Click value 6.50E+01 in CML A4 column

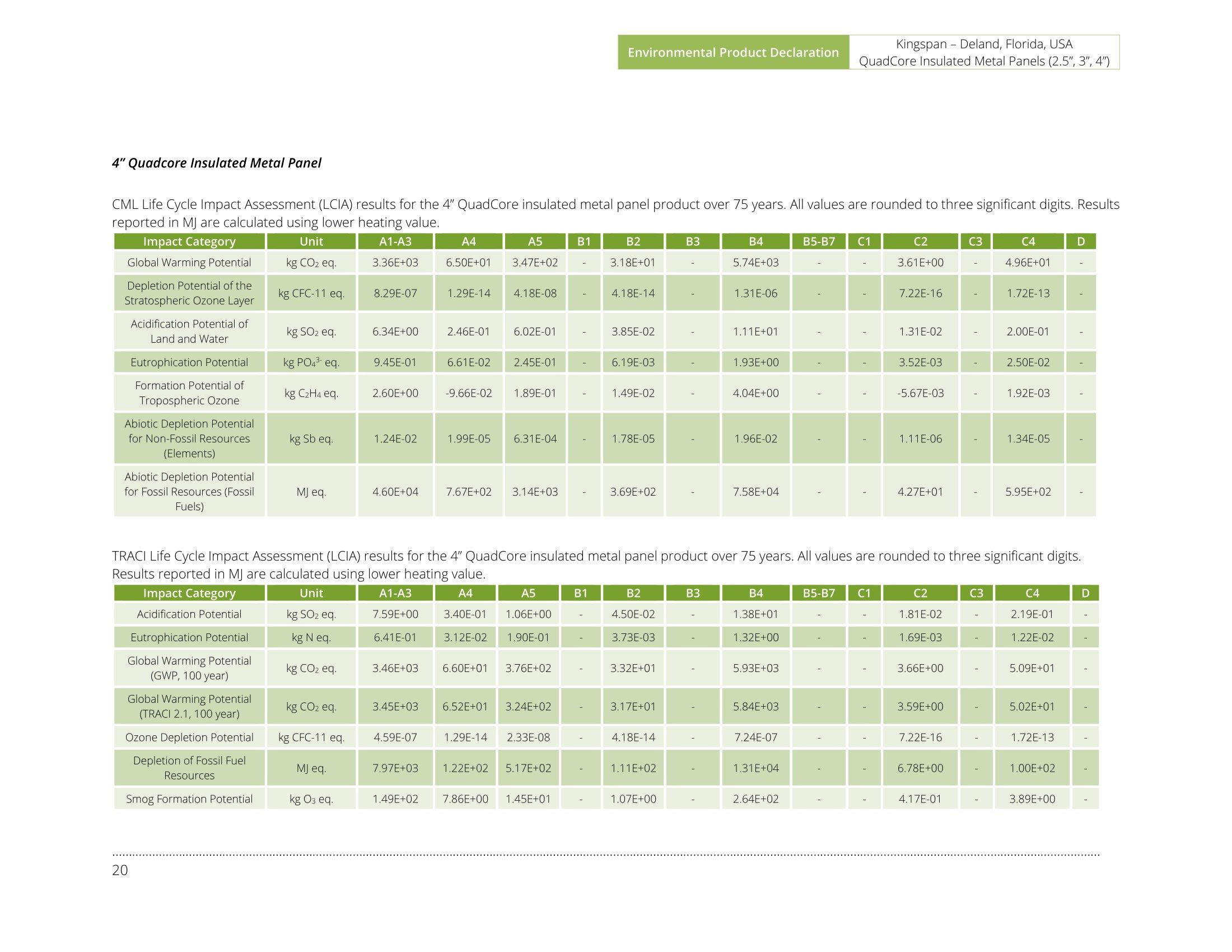pyautogui.click(x=469, y=262)
